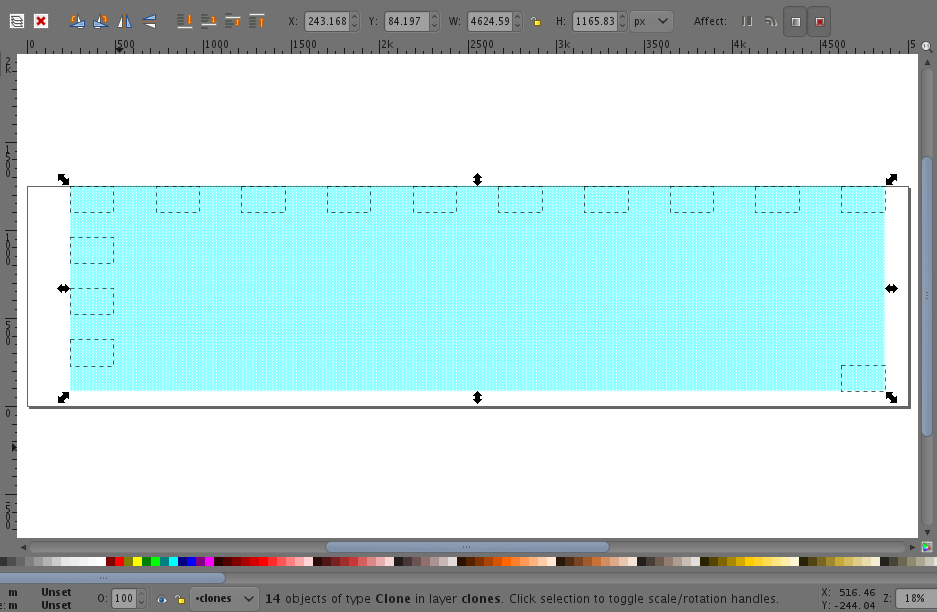The width and height of the screenshot is (937, 612).
Task: Lower selection to bottom
Action: coord(185,20)
